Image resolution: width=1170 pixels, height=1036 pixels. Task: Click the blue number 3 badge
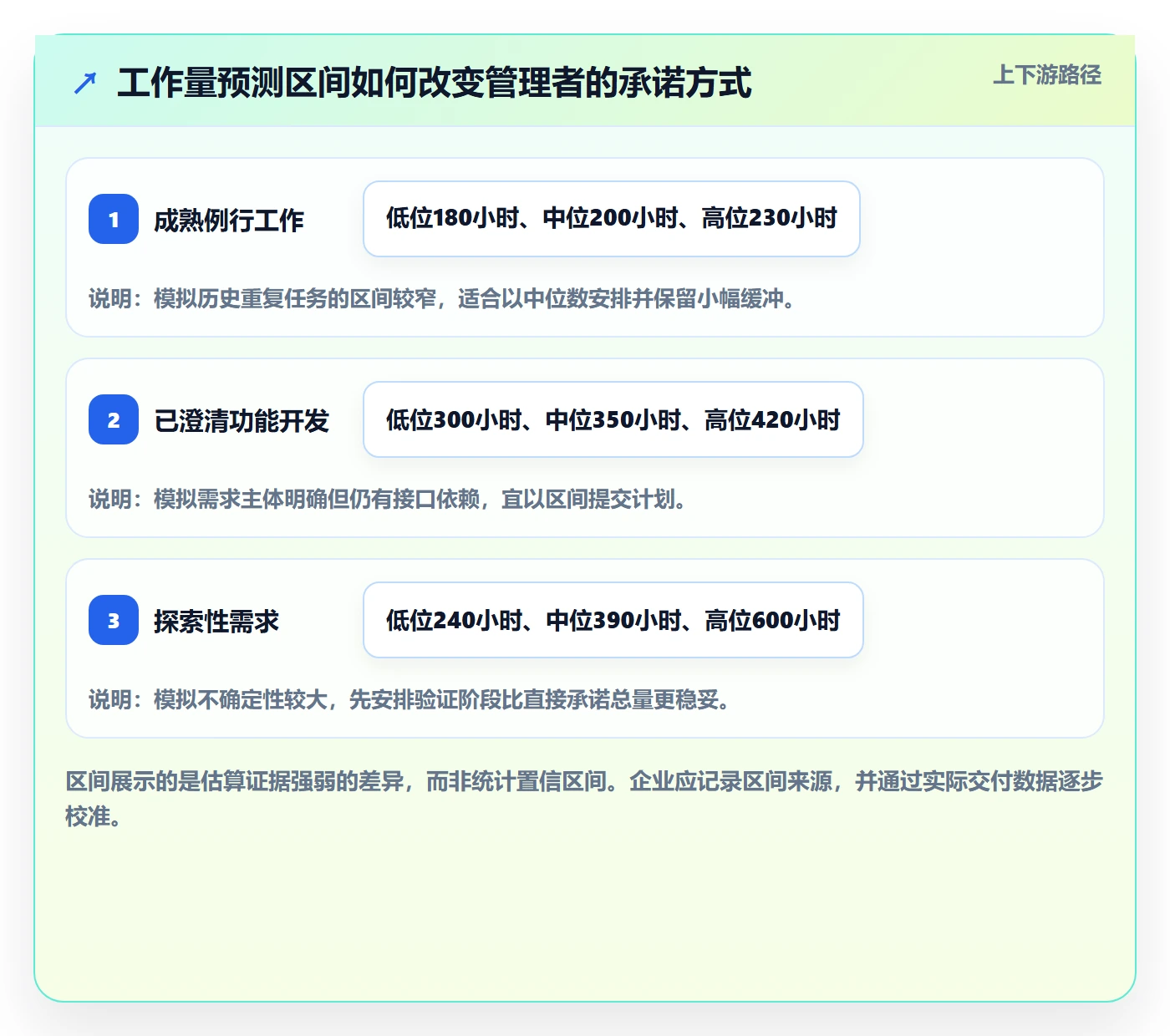(114, 620)
